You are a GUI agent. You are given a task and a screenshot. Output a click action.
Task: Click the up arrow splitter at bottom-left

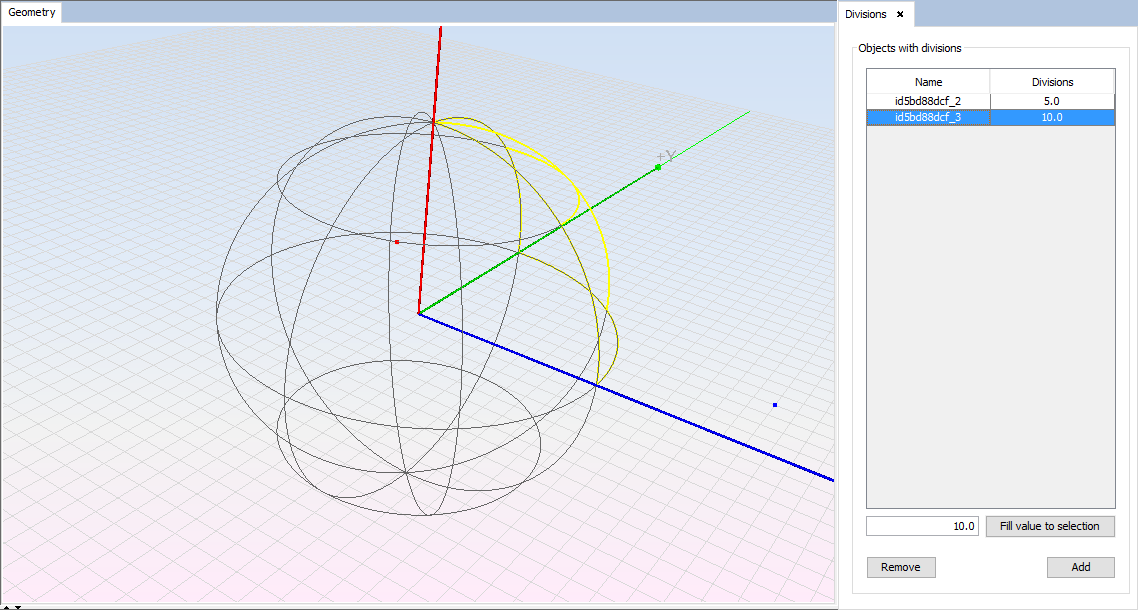click(x=5, y=607)
